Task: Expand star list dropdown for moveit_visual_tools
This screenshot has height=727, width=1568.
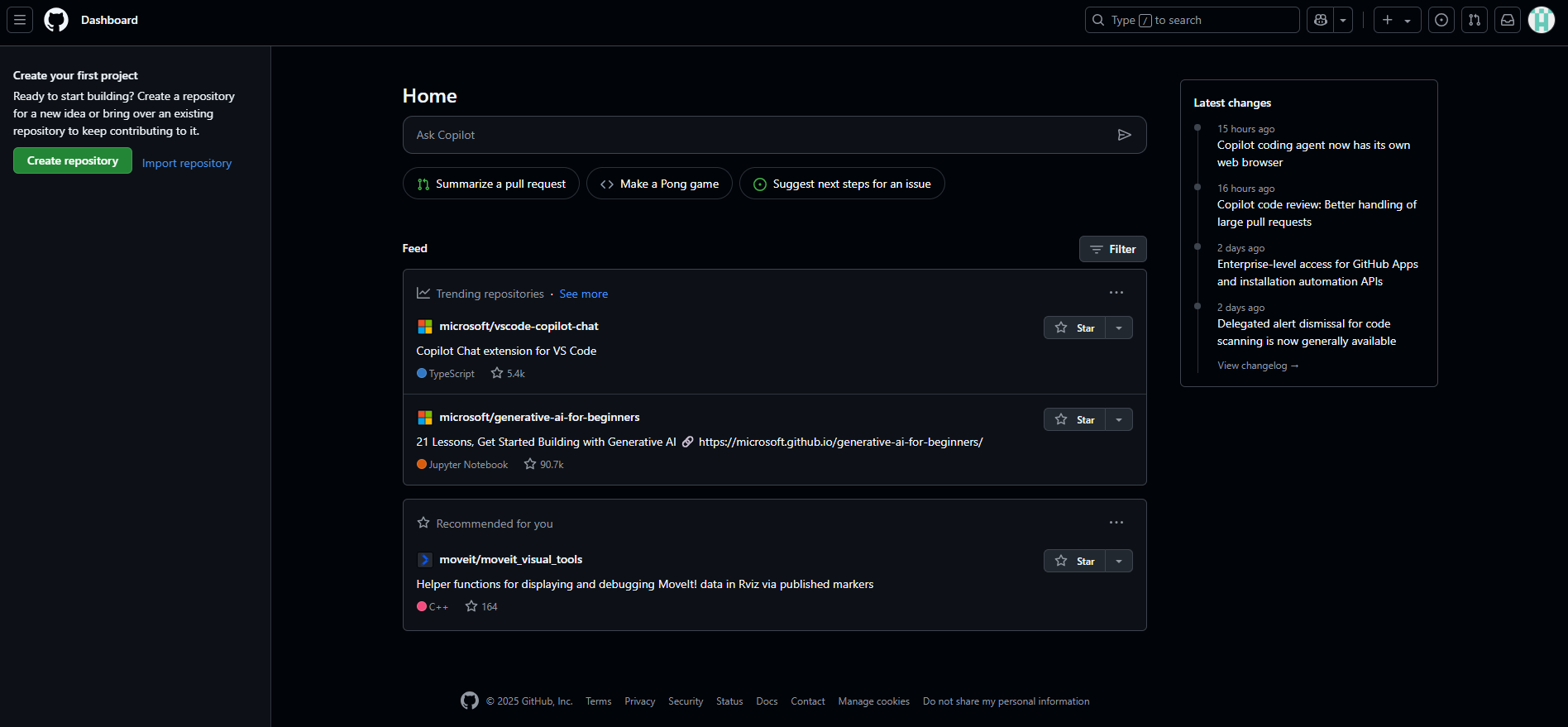Action: click(x=1119, y=561)
